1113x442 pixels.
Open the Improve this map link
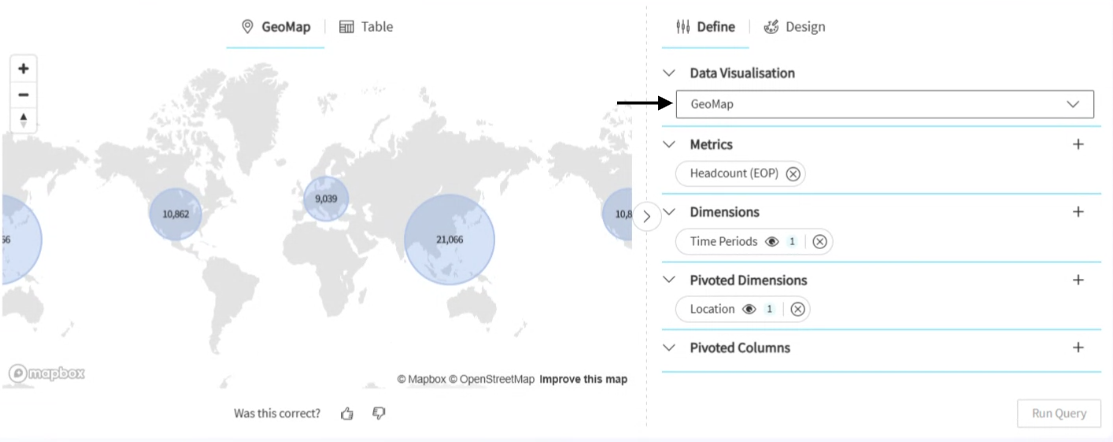[x=583, y=379]
